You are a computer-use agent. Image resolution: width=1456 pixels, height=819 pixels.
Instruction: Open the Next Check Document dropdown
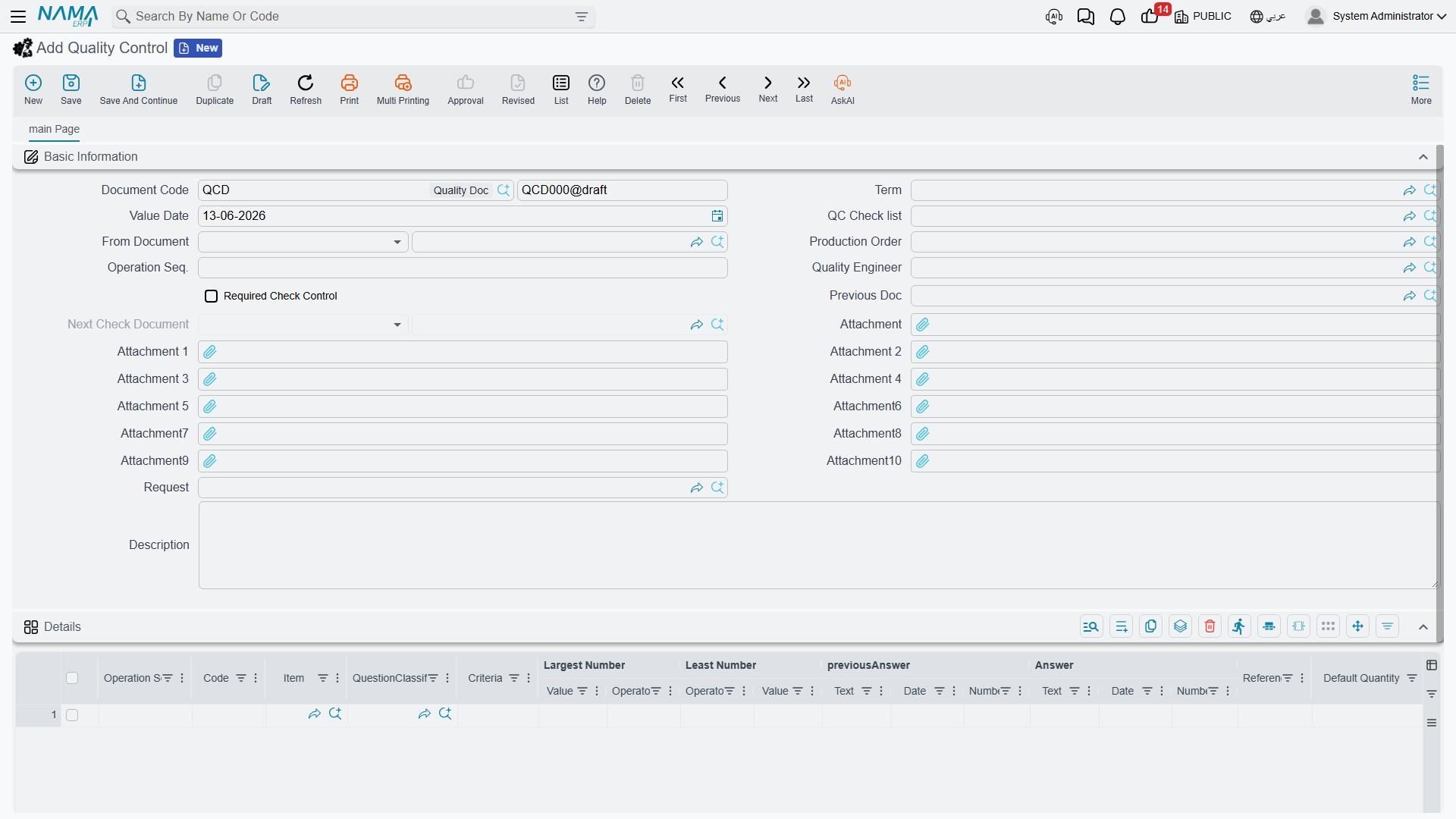(397, 325)
